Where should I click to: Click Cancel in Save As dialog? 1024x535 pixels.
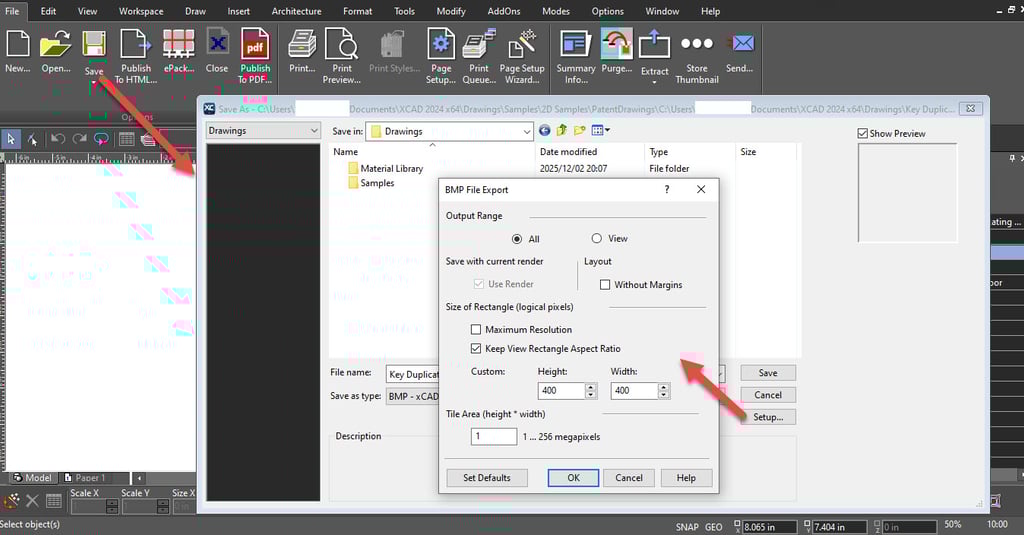point(768,395)
